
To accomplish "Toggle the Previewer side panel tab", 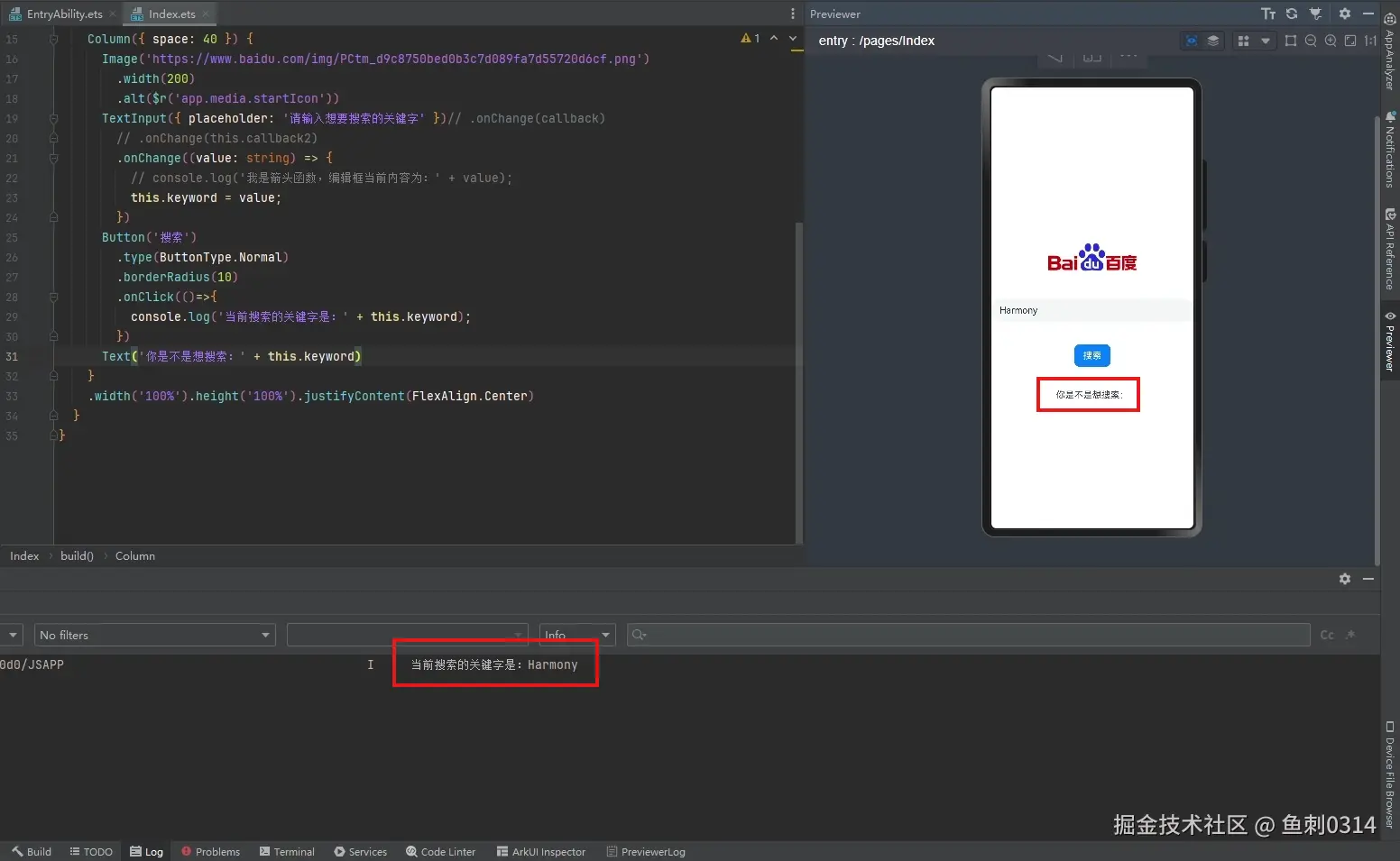I will [1390, 342].
